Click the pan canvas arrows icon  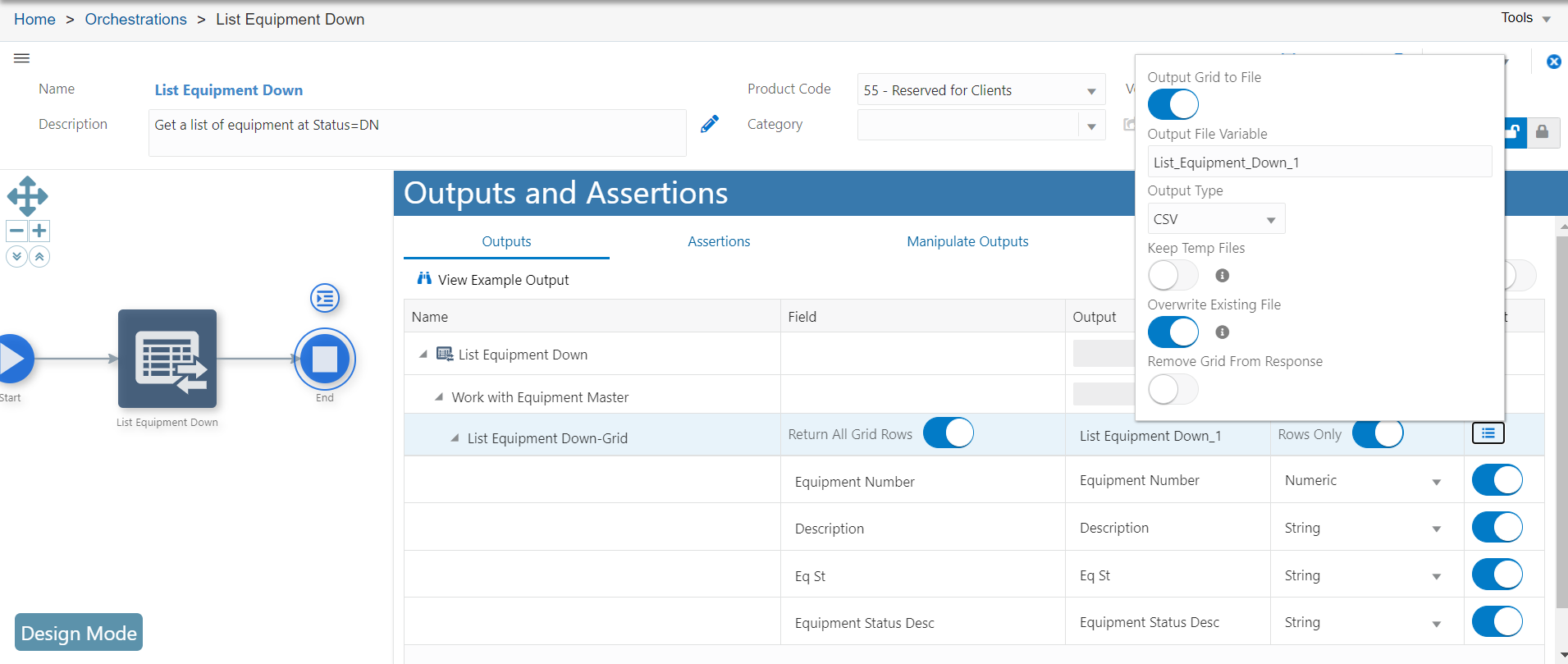27,196
